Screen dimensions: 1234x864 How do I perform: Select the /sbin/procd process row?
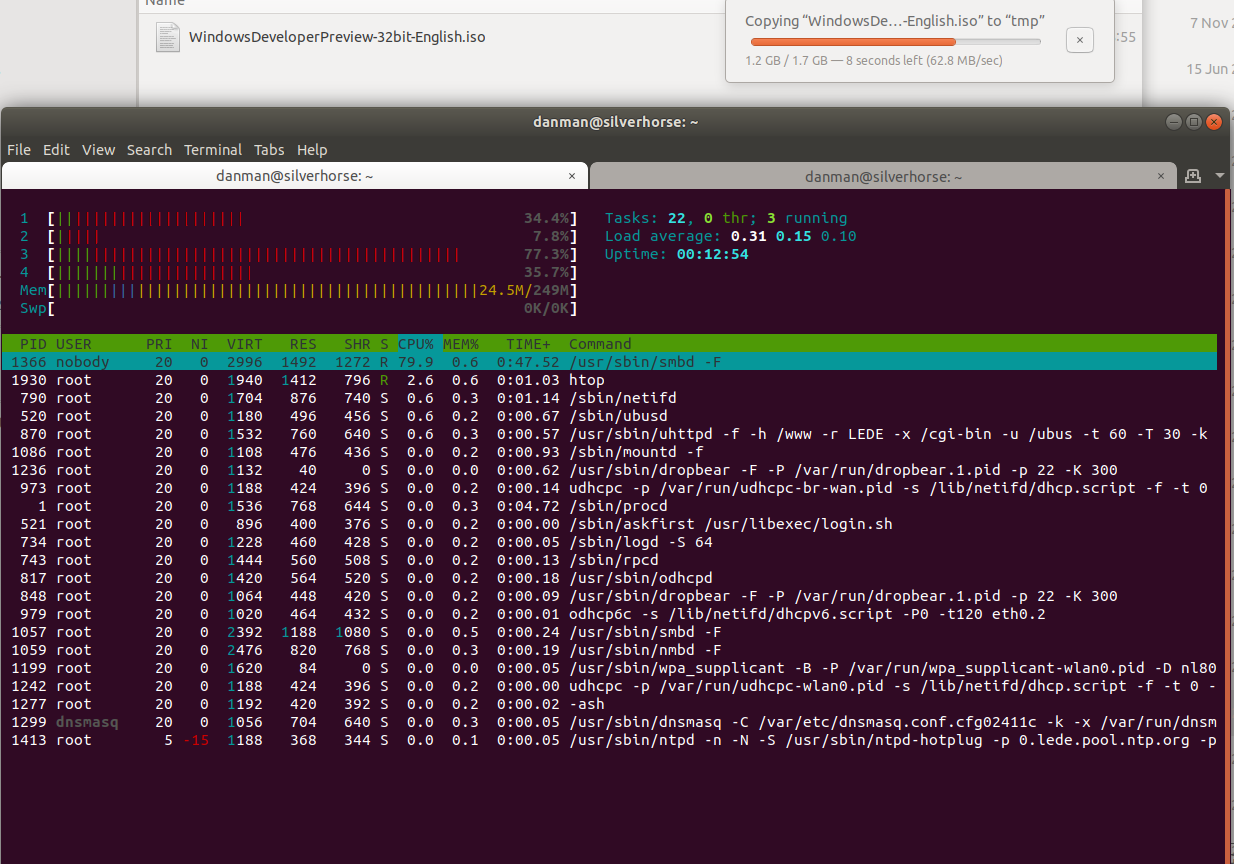click(609, 506)
